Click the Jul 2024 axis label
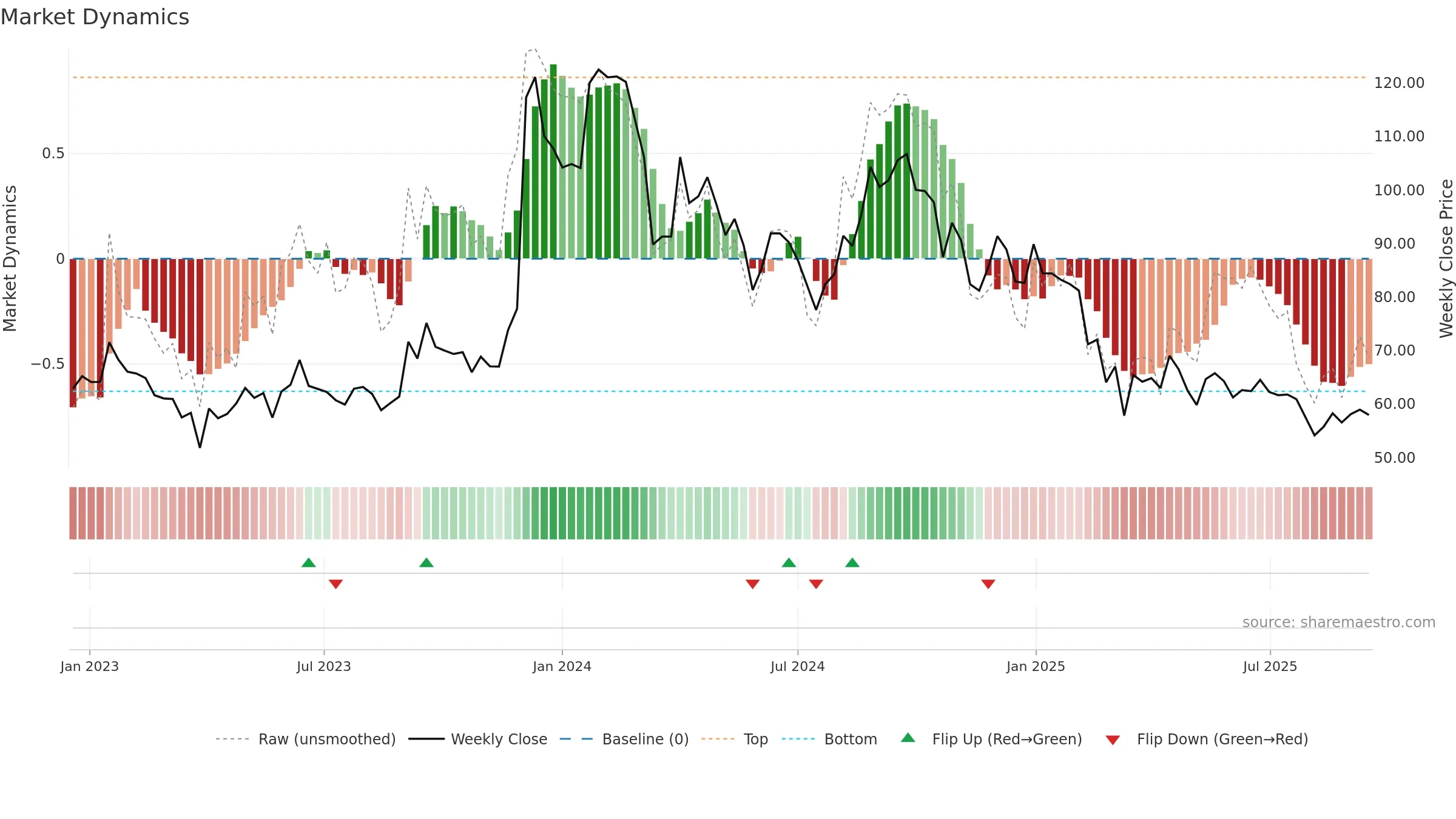 point(798,666)
